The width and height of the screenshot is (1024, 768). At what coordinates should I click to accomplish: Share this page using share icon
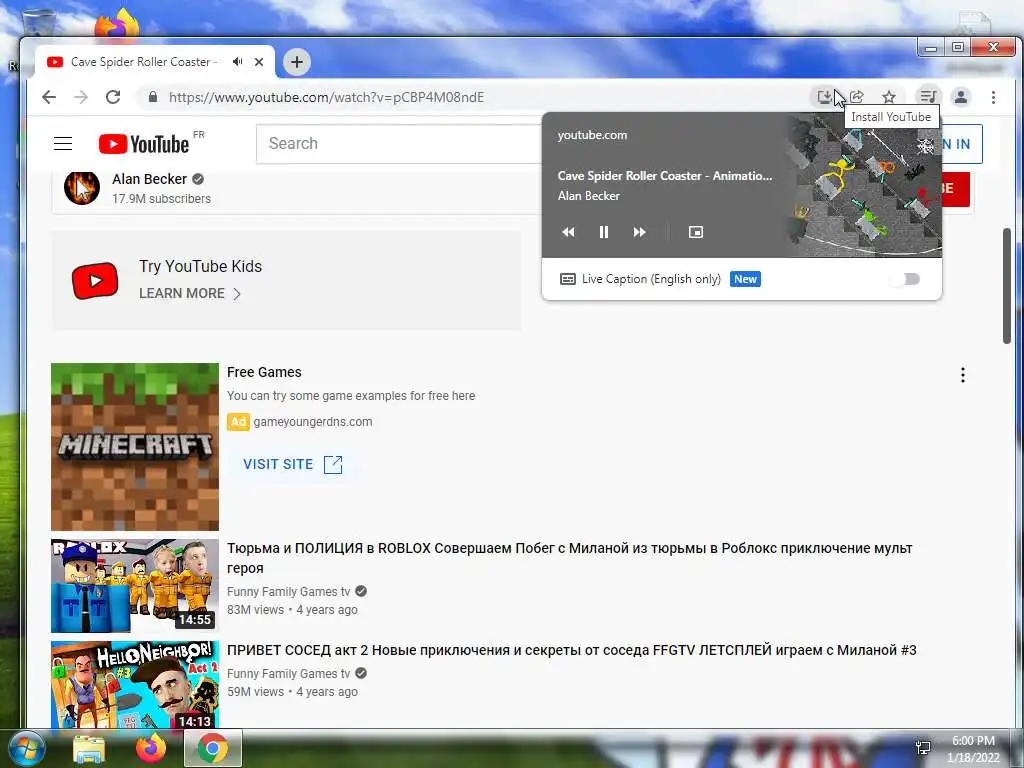857,97
